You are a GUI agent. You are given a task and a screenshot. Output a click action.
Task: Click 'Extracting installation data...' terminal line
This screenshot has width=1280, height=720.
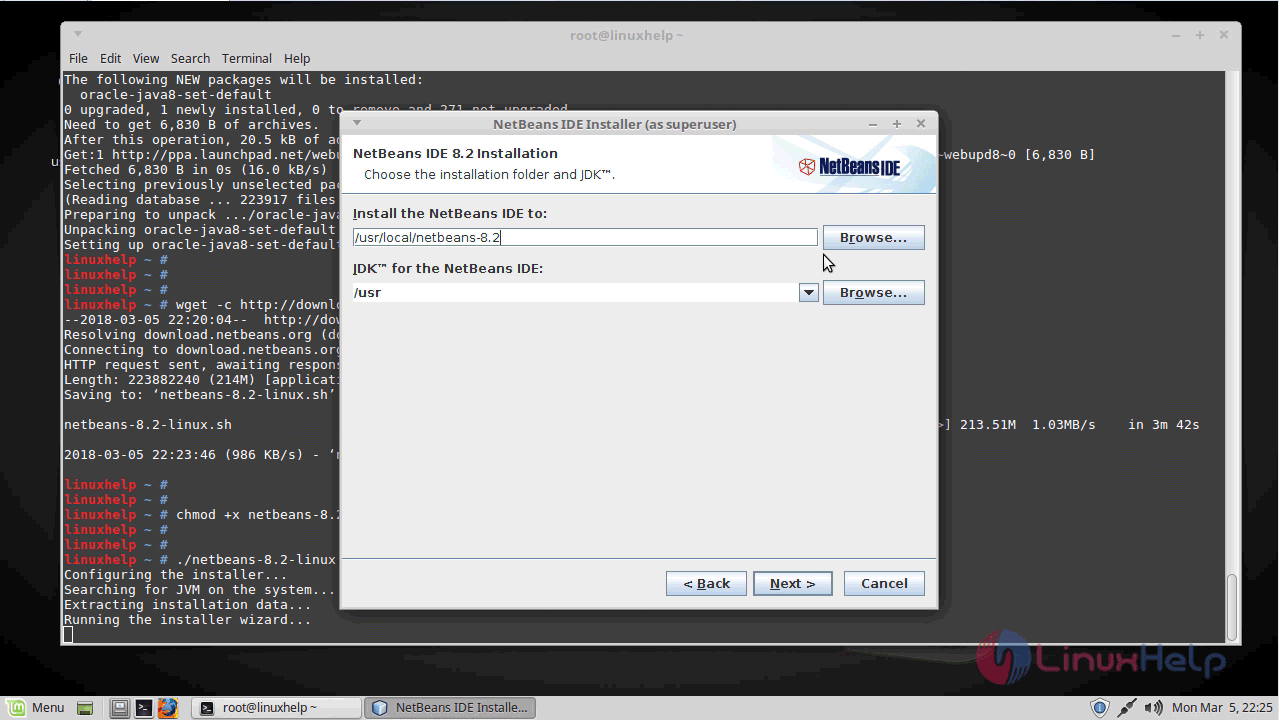point(188,604)
